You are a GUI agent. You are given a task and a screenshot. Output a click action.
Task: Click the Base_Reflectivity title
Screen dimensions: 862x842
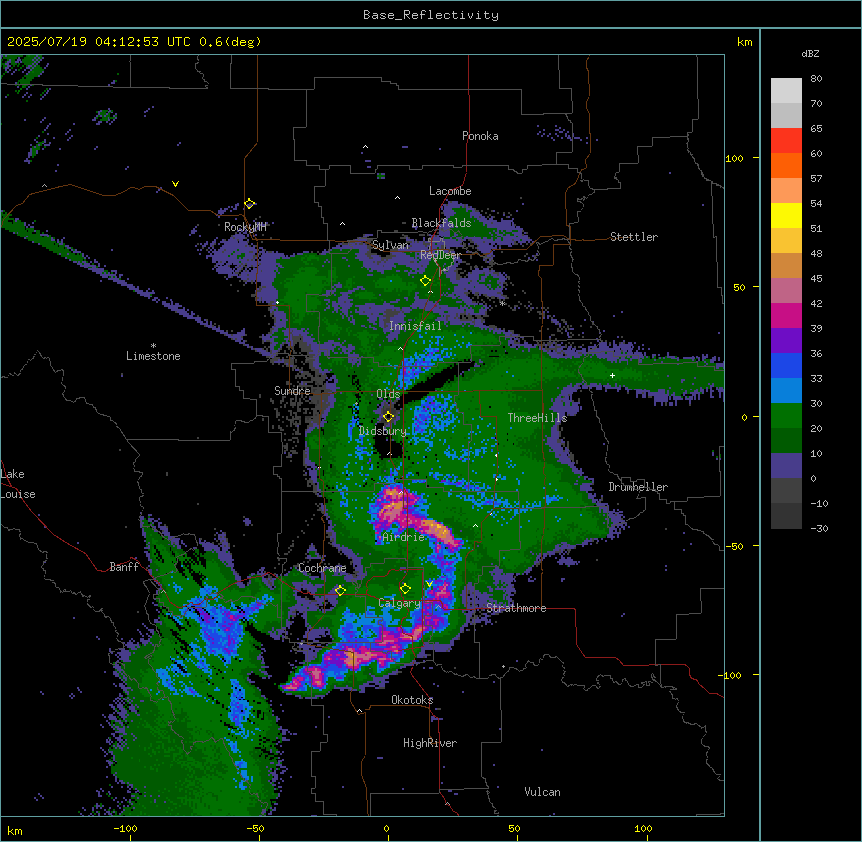(431, 15)
